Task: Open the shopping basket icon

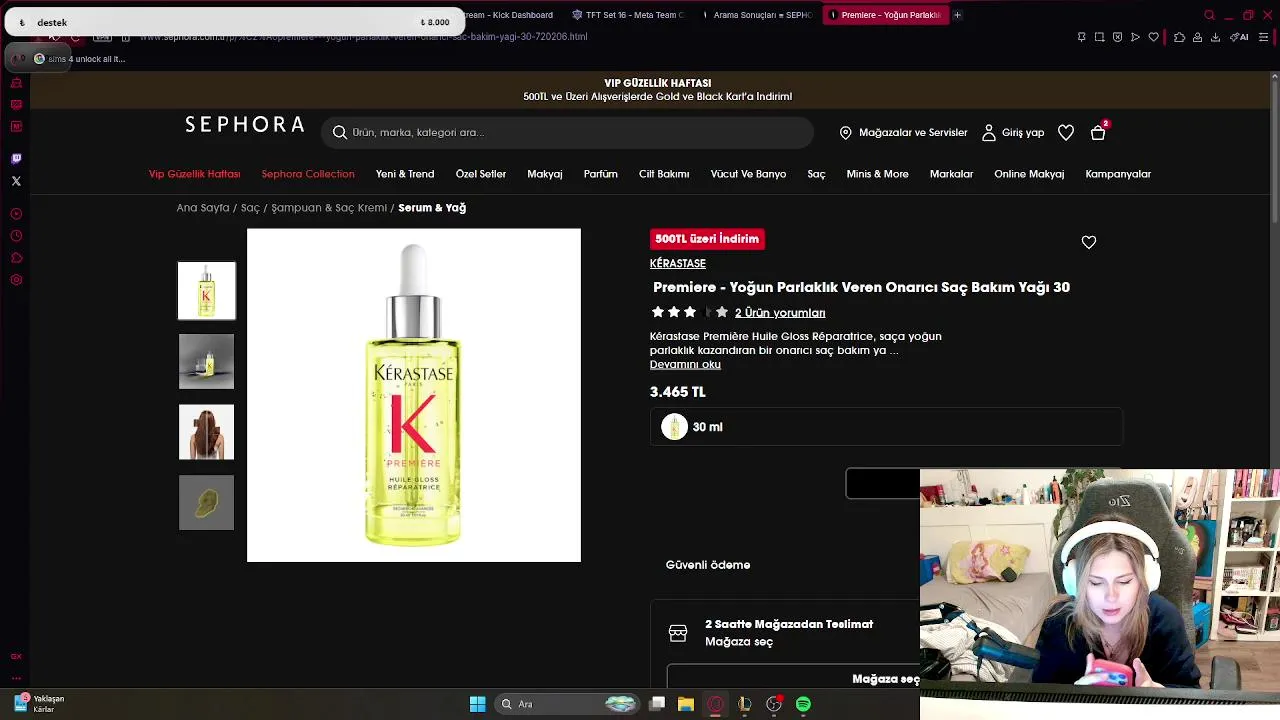Action: (1098, 133)
